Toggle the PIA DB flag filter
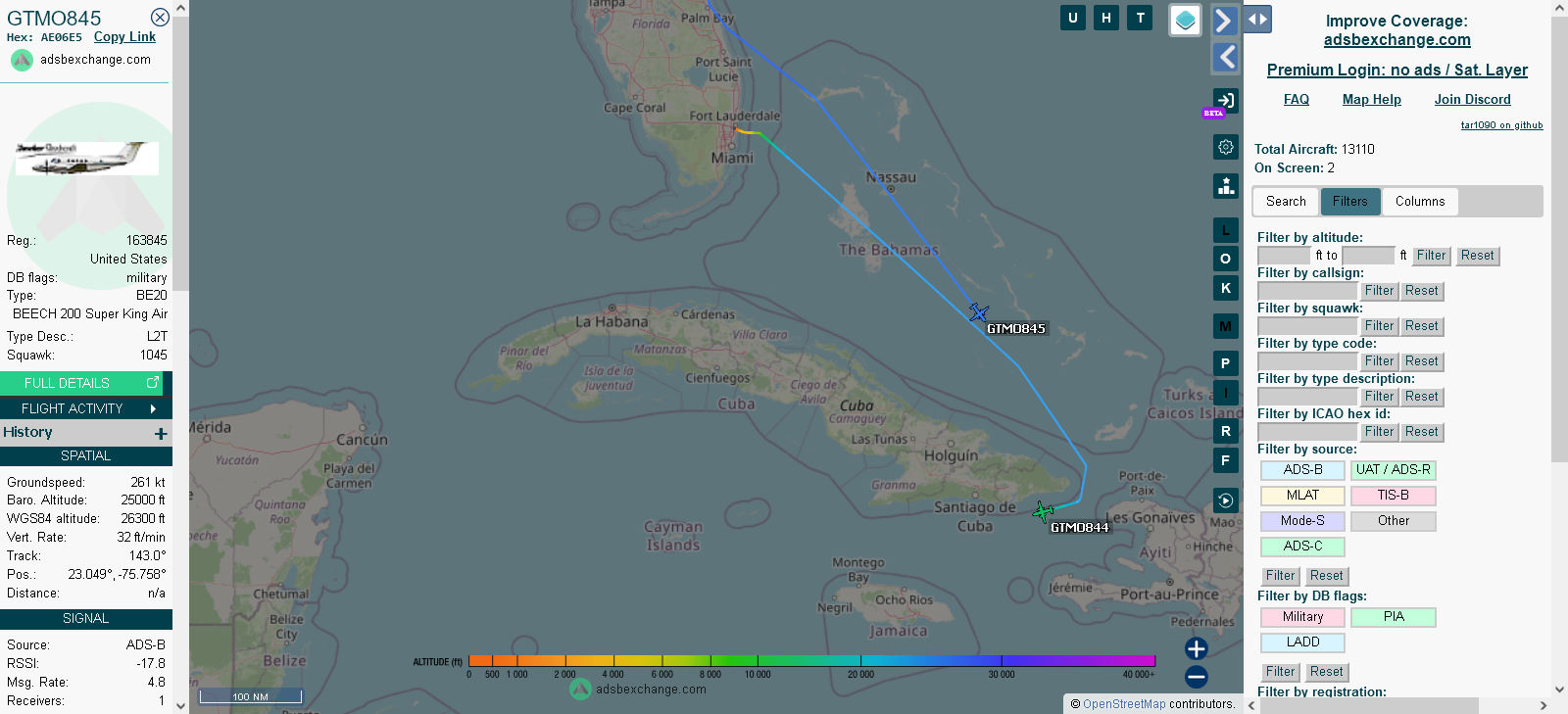 pyautogui.click(x=1394, y=617)
